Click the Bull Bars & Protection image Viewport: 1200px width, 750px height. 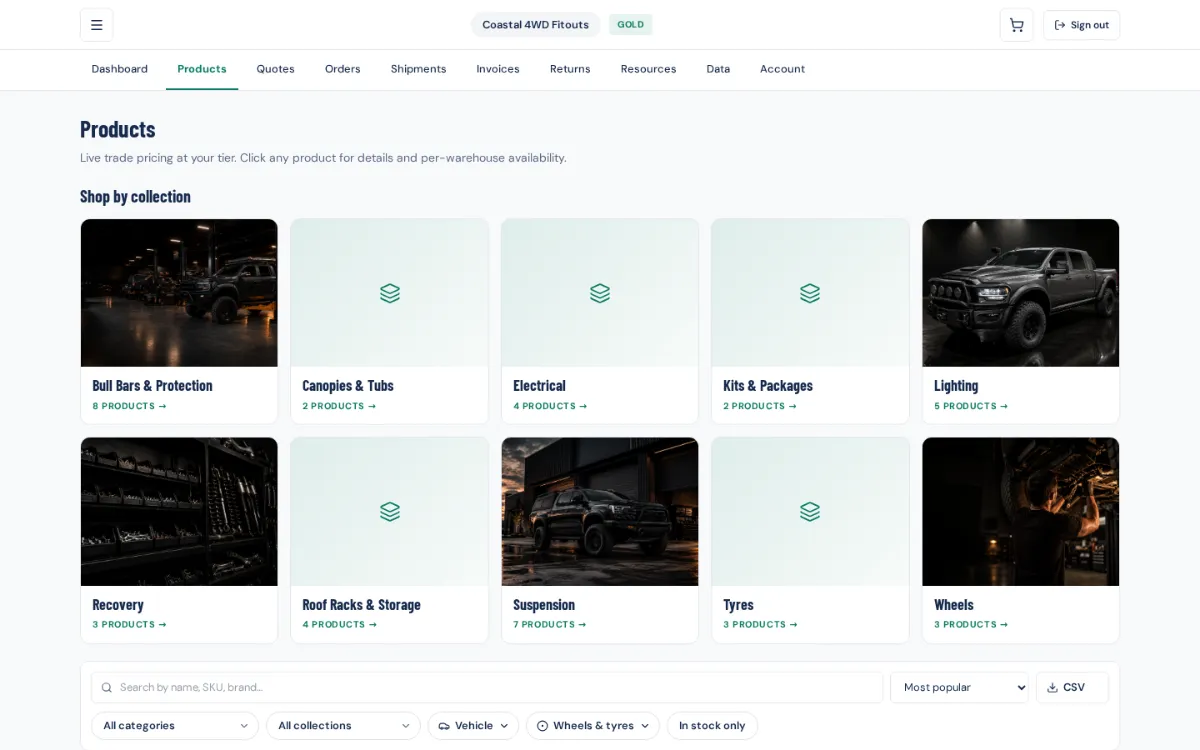pyautogui.click(x=179, y=293)
